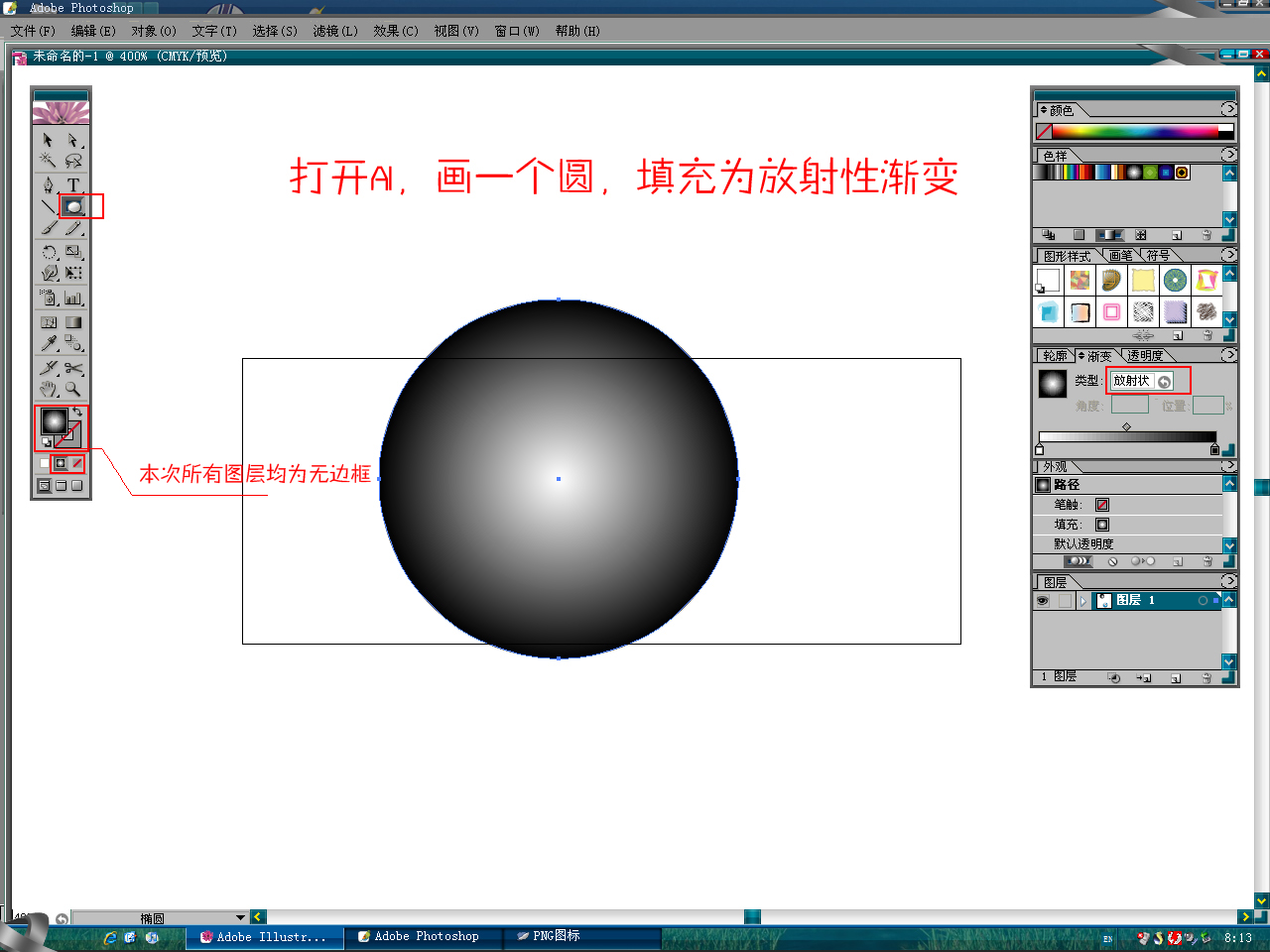Image resolution: width=1270 pixels, height=952 pixels.
Task: Open 颜色 panel flyout menu
Action: click(x=1229, y=109)
